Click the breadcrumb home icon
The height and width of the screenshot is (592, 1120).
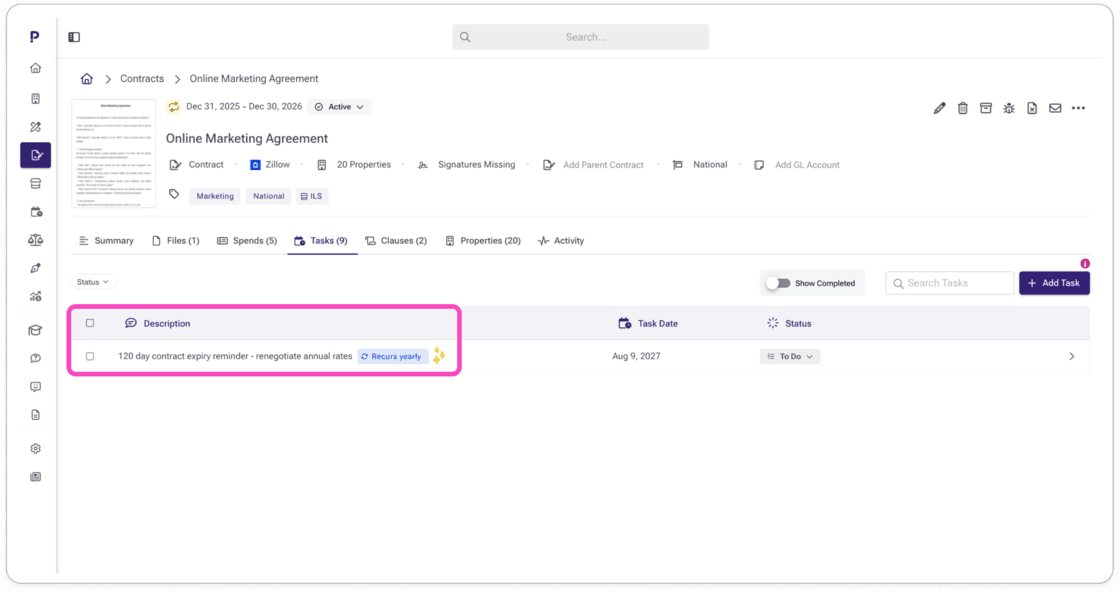click(x=86, y=79)
